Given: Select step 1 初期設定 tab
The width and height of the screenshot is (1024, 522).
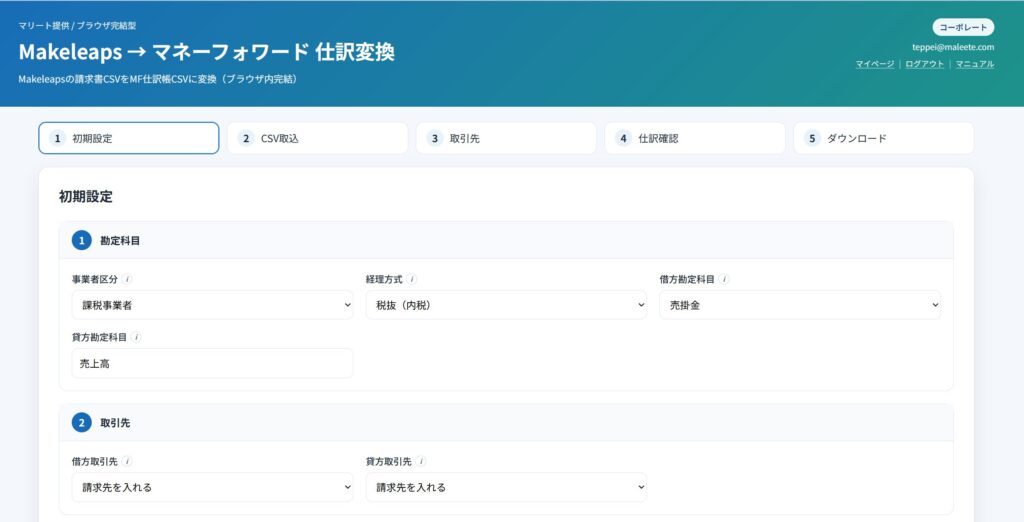Looking at the screenshot, I should pos(129,138).
